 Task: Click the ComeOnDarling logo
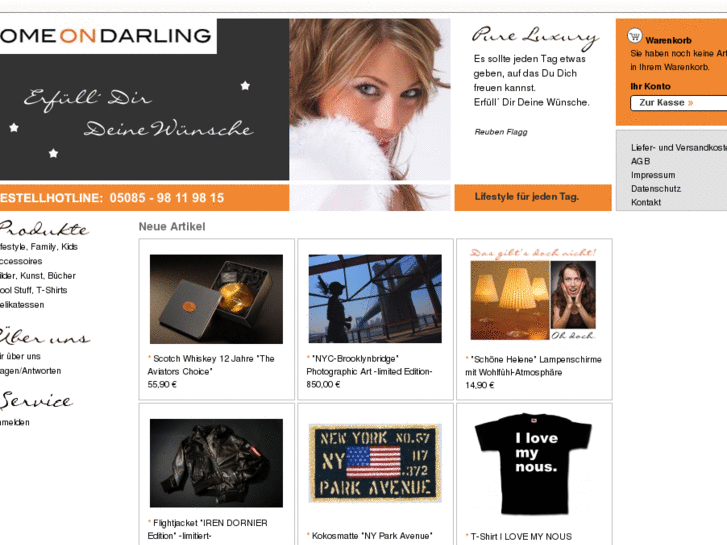(x=106, y=36)
